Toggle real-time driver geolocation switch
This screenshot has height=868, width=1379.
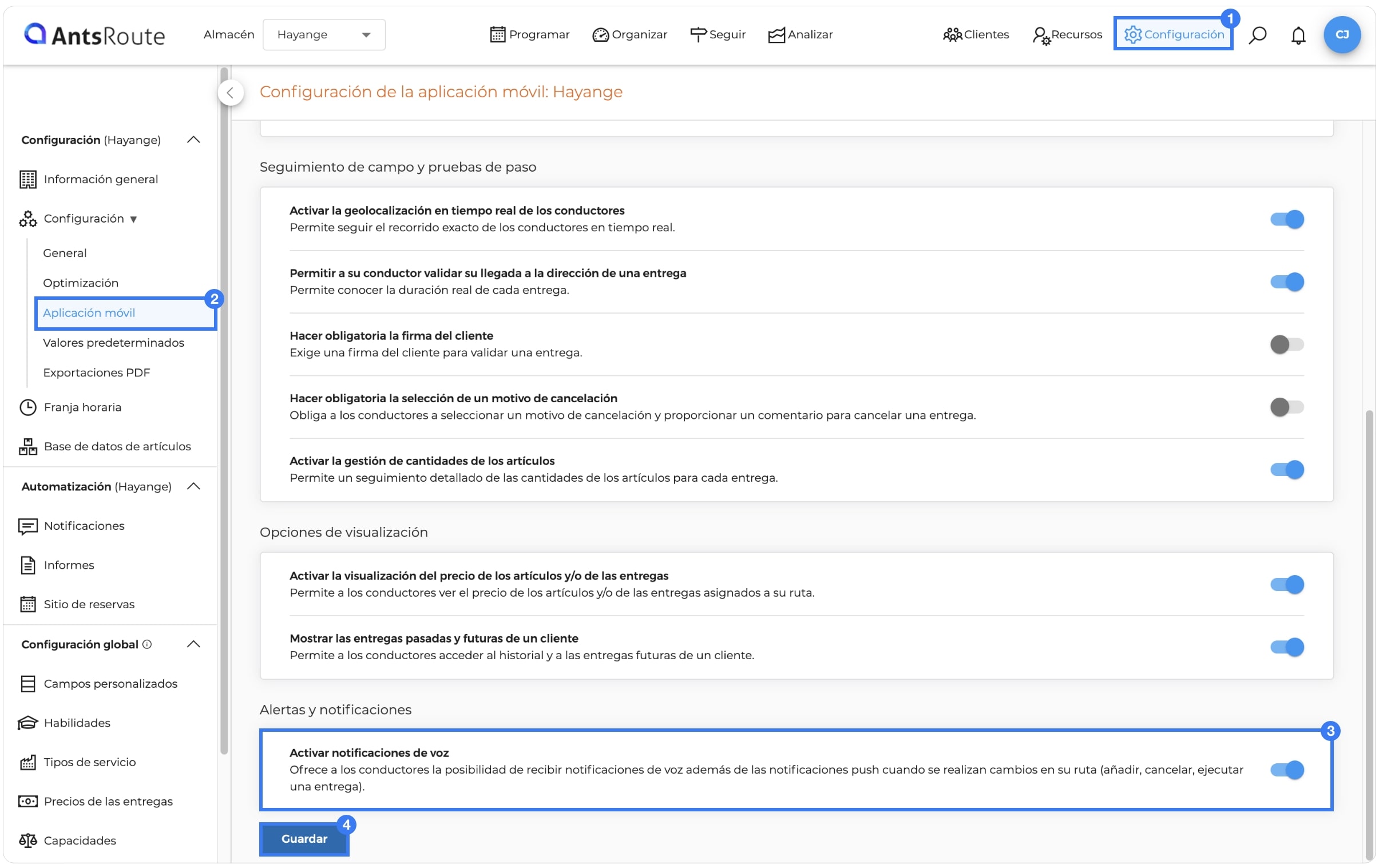[x=1287, y=219]
